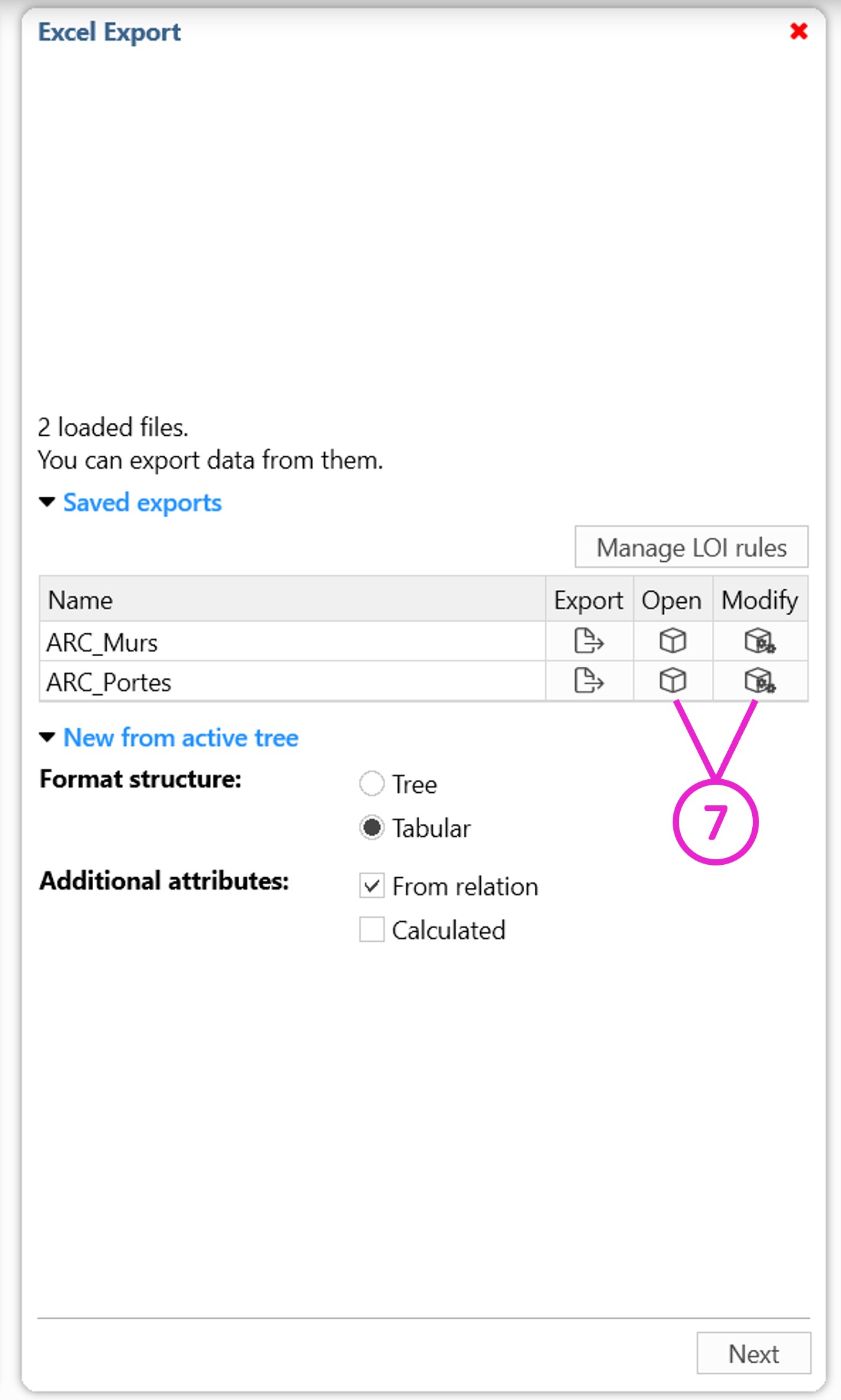Close the Excel Export panel

pos(799,31)
